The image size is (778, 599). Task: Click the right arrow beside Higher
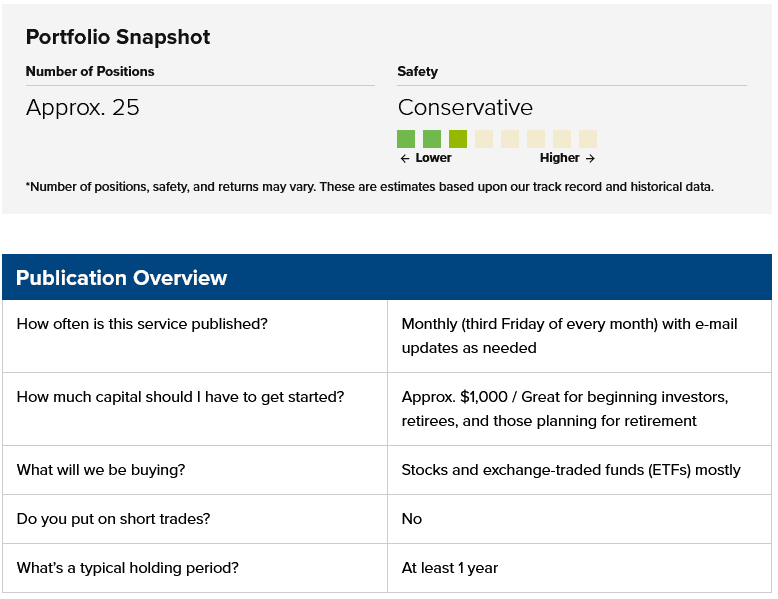pyautogui.click(x=590, y=158)
